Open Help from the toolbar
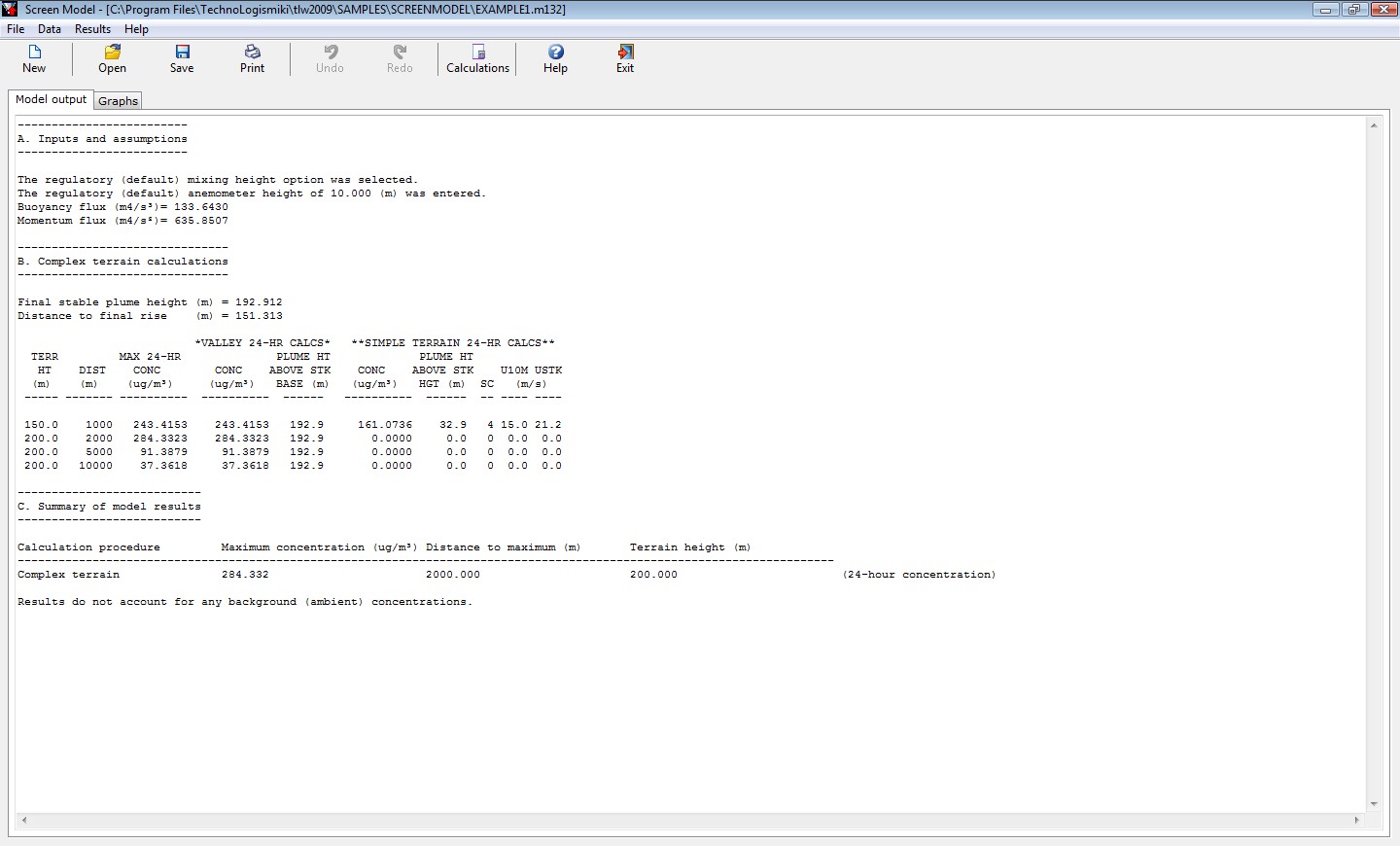This screenshot has width=1400, height=846. 555,58
